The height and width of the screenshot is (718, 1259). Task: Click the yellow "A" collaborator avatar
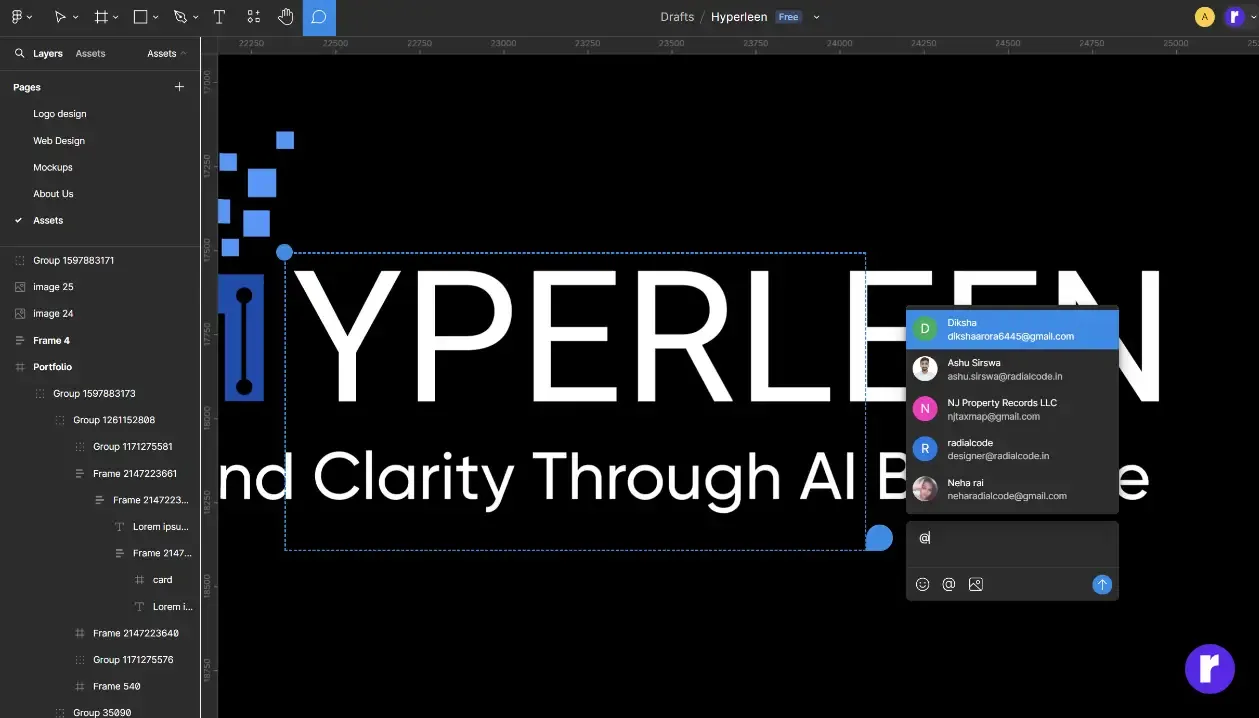tap(1205, 17)
